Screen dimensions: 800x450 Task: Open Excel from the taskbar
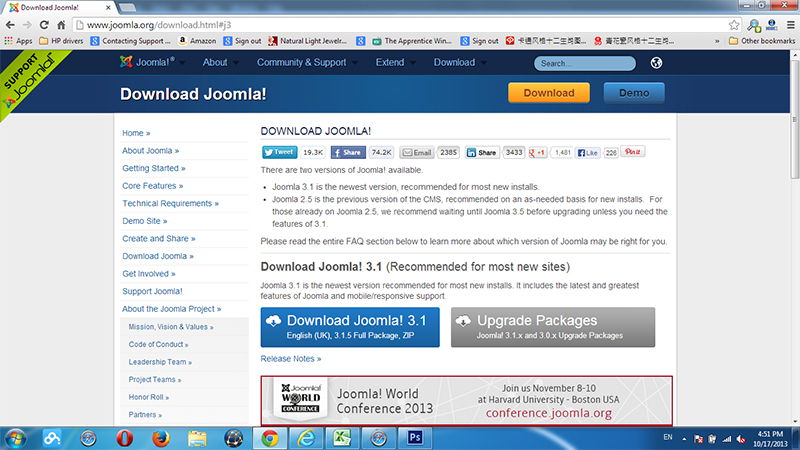pos(342,438)
